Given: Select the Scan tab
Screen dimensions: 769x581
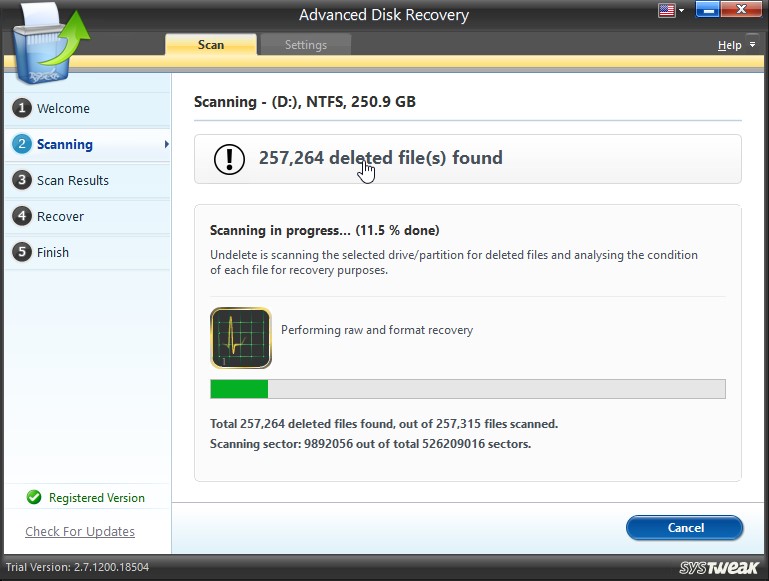Looking at the screenshot, I should [x=211, y=45].
